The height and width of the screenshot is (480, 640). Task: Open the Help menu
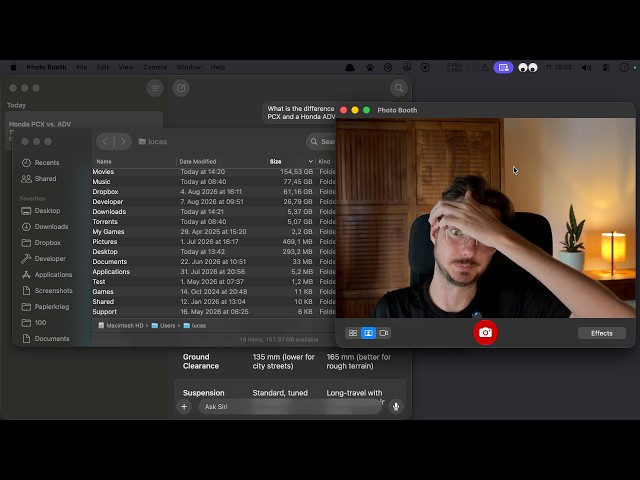tap(218, 67)
